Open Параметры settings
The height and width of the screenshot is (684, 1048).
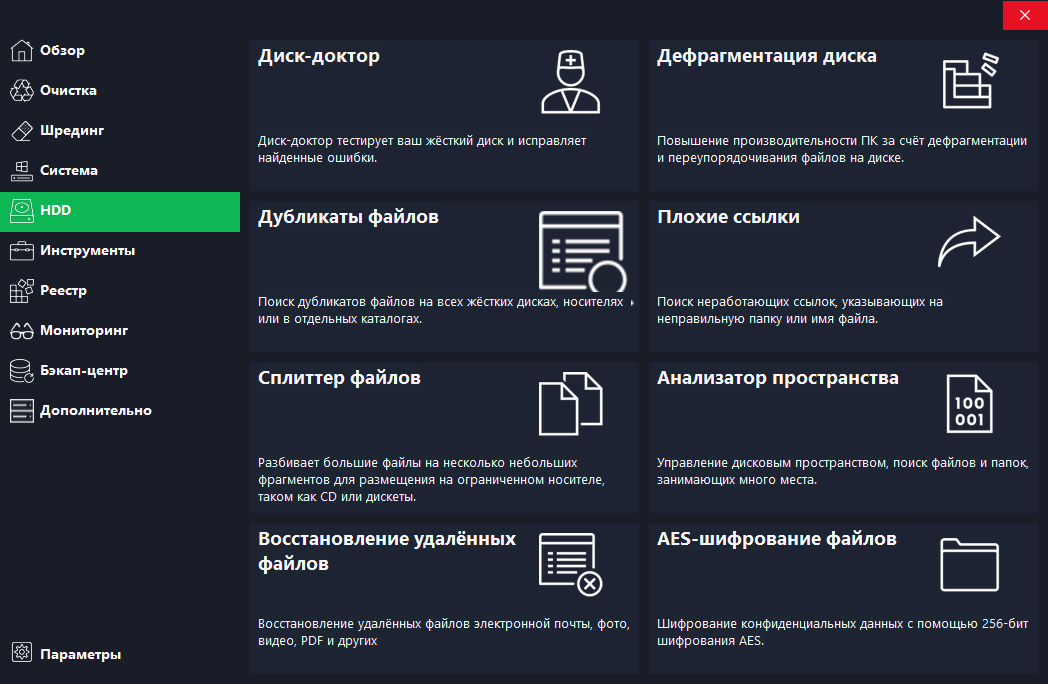[x=81, y=654]
